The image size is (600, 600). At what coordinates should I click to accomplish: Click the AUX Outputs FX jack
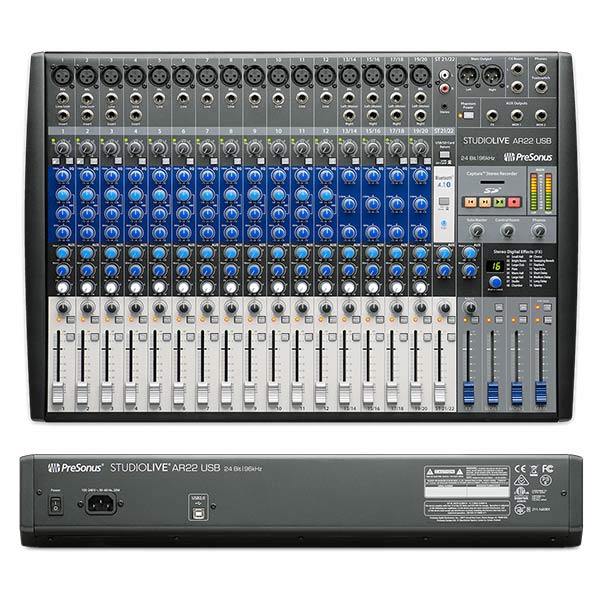point(492,115)
